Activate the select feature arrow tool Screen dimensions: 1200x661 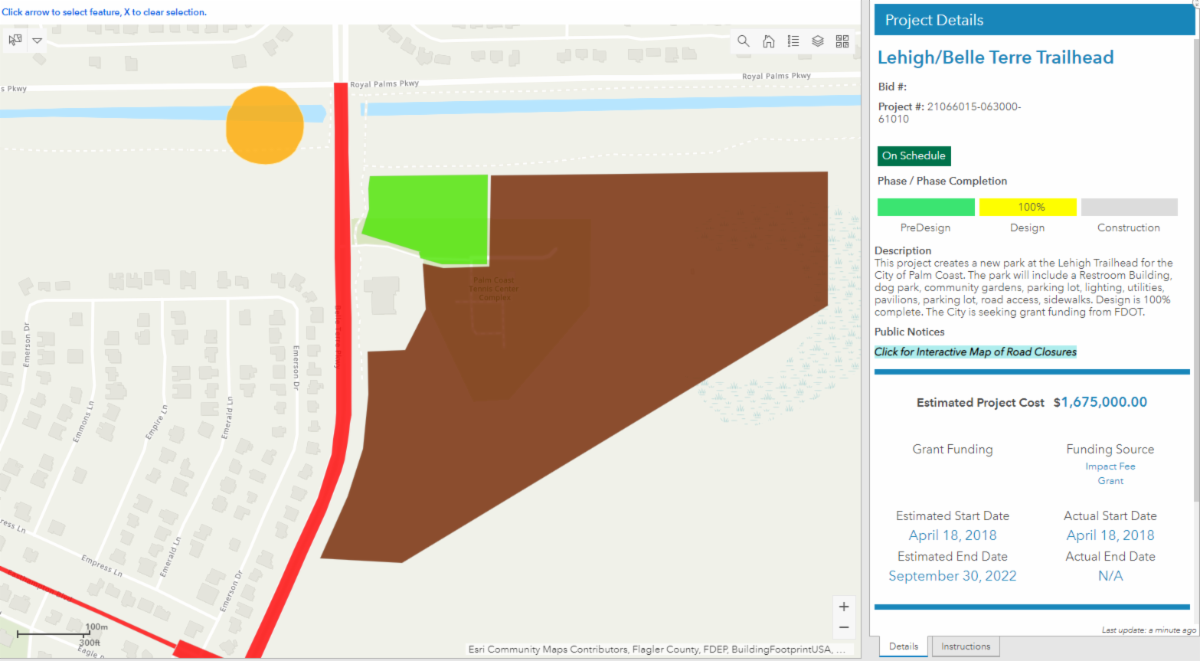point(15,40)
